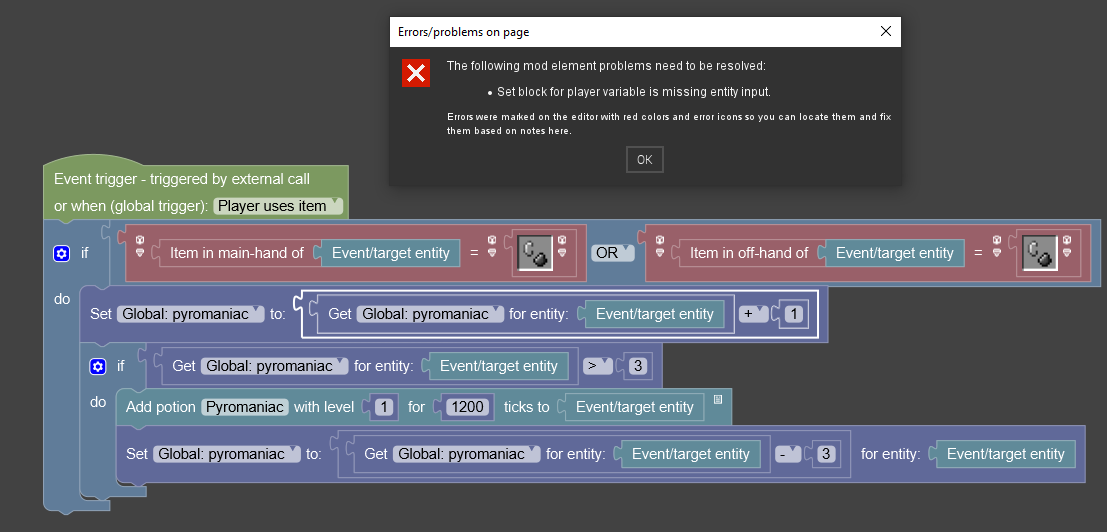Open the outer if block's gear mutator
Viewport: 1107px width, 532px height.
pyautogui.click(x=61, y=253)
